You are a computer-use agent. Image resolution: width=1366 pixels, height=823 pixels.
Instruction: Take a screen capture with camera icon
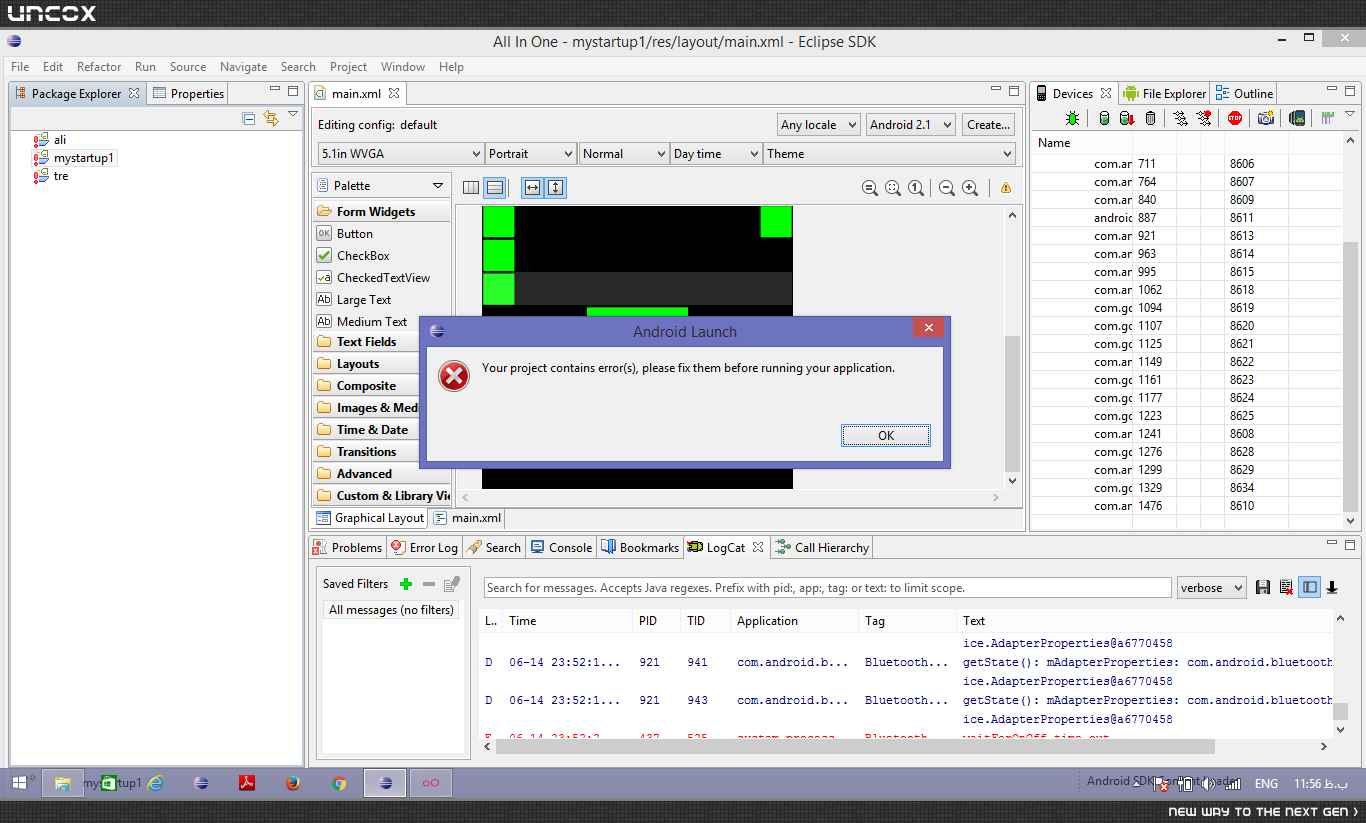click(1266, 118)
